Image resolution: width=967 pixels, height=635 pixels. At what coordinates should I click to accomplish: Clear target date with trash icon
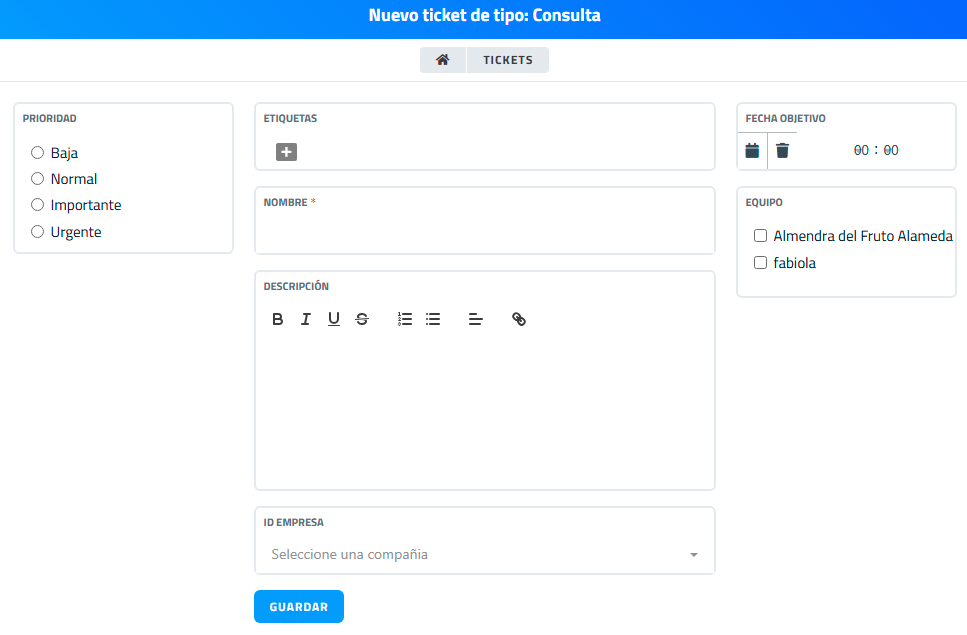pos(782,150)
